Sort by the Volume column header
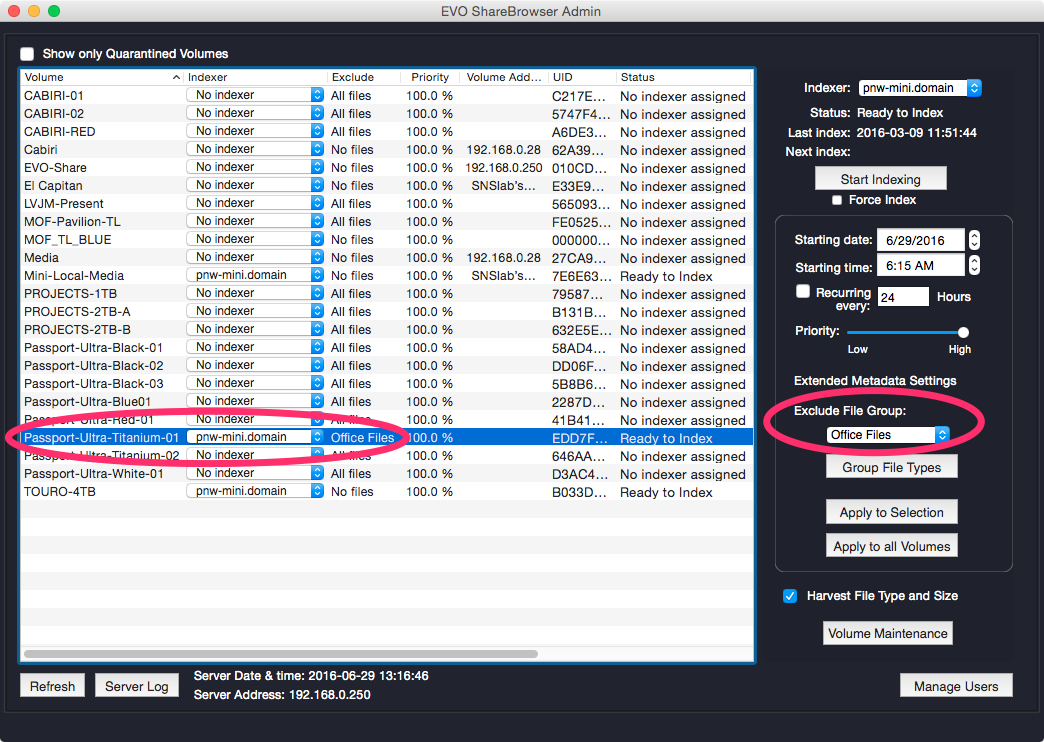1044x742 pixels. pyautogui.click(x=102, y=77)
